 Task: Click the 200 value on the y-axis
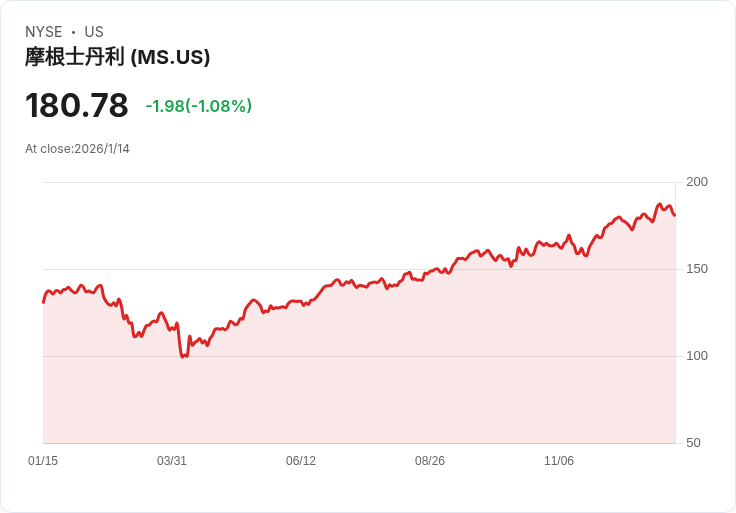pyautogui.click(x=697, y=182)
